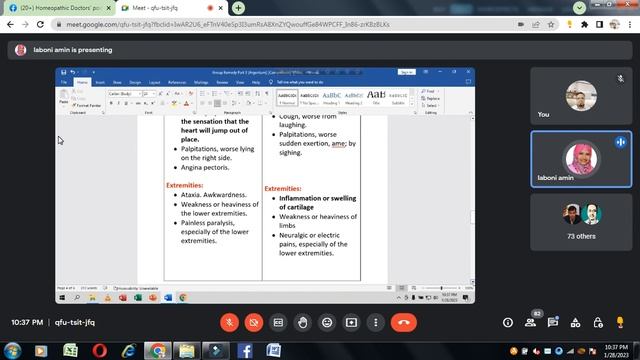Open Chrome three-dot menu
Viewport: 640px width, 360px height.
[x=630, y=24]
